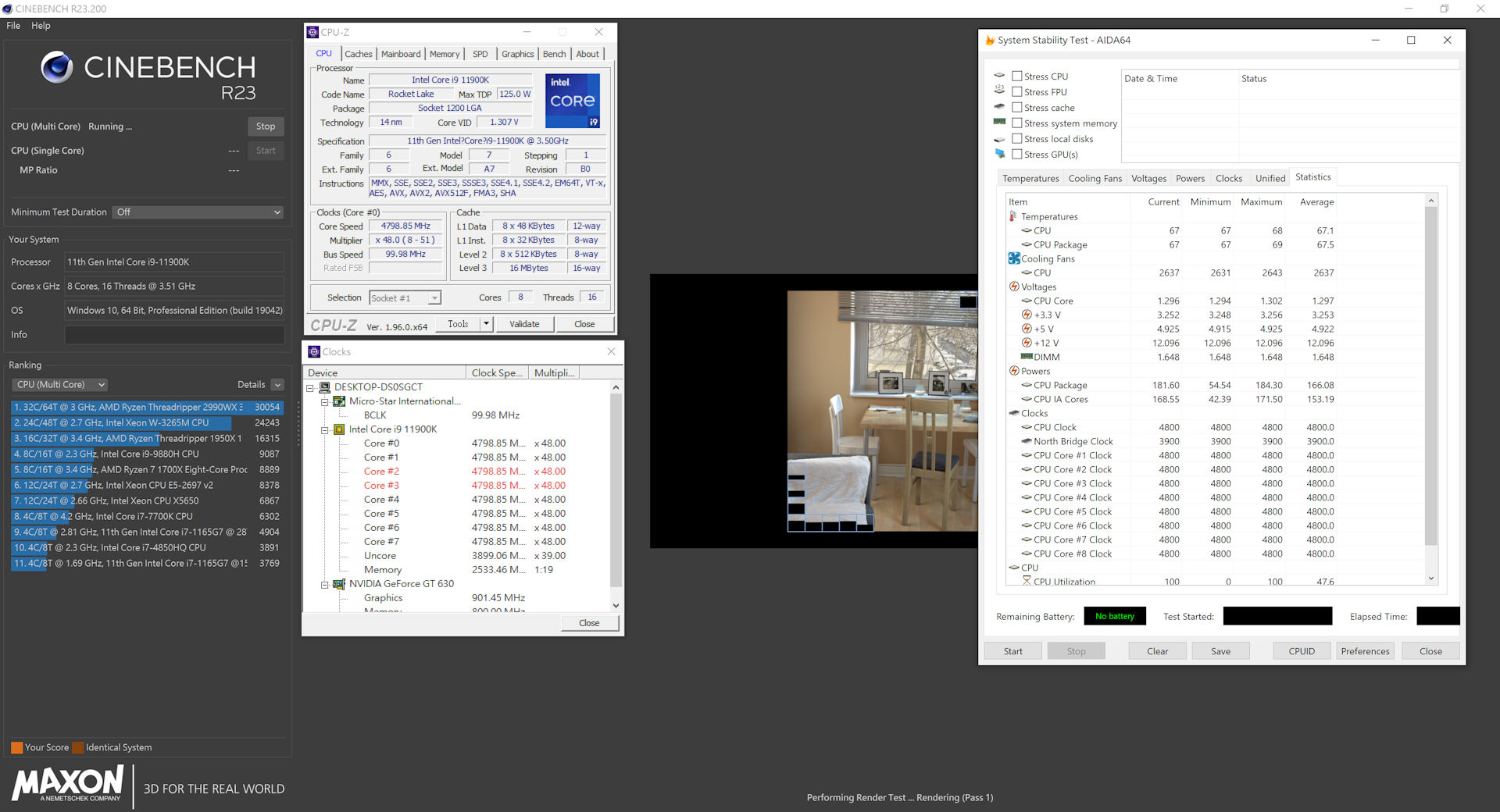Viewport: 1500px width, 812px height.
Task: Enable the Stress system memory checkbox
Action: (x=1017, y=123)
